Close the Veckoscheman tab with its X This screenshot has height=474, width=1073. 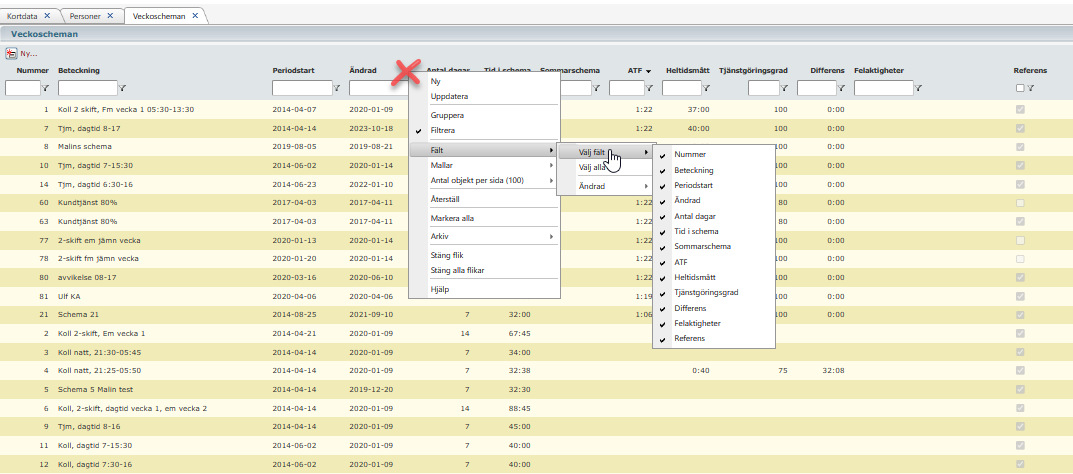point(195,15)
